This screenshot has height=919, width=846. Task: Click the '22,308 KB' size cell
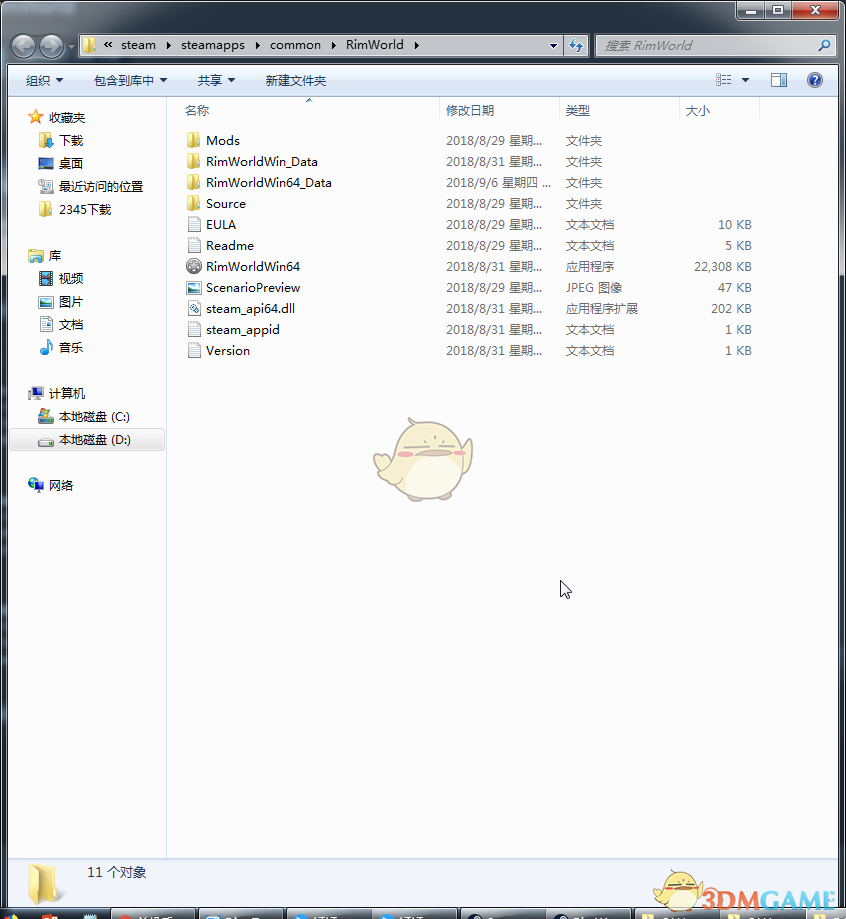pyautogui.click(x=722, y=267)
